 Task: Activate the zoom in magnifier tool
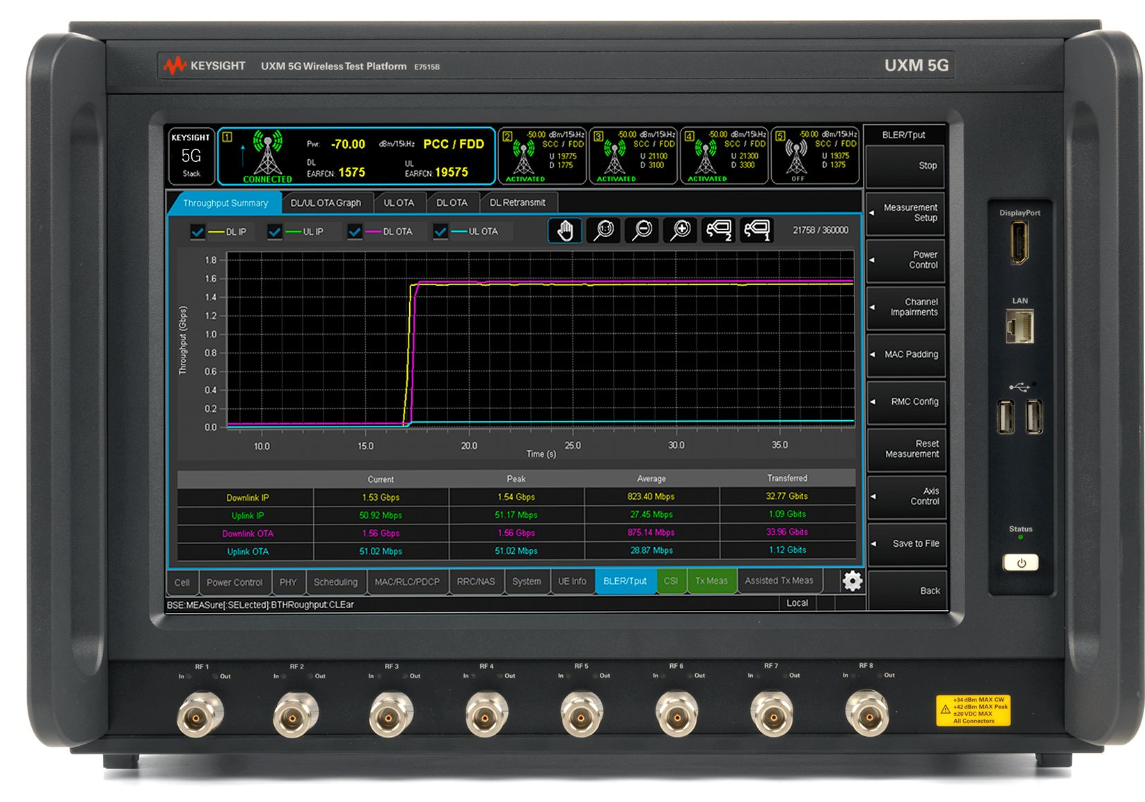(681, 230)
